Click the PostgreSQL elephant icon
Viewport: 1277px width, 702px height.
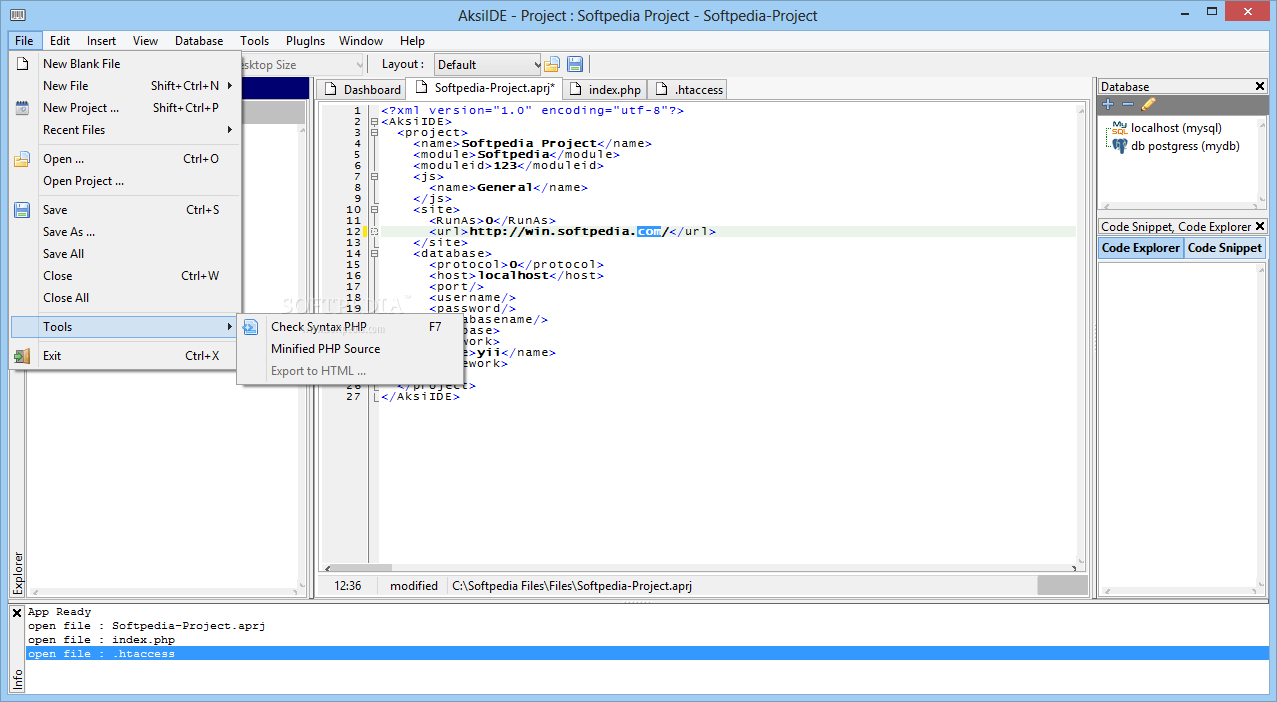coord(1120,146)
